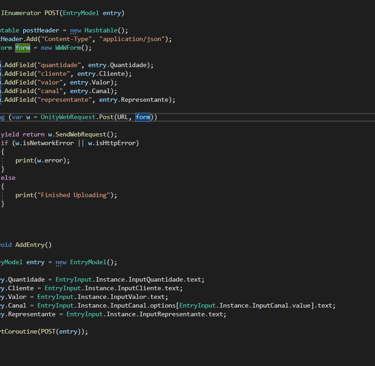Click InputCanal.value inside the square brackets
The image size is (375, 366).
pos(281,305)
